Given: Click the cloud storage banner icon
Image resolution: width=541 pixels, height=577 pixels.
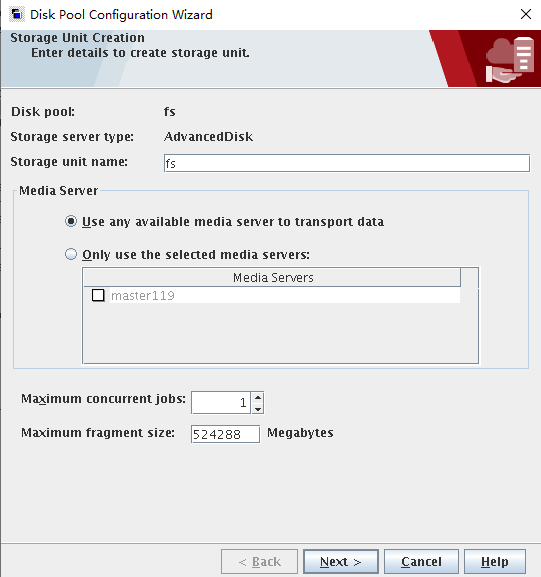Looking at the screenshot, I should coord(510,60).
